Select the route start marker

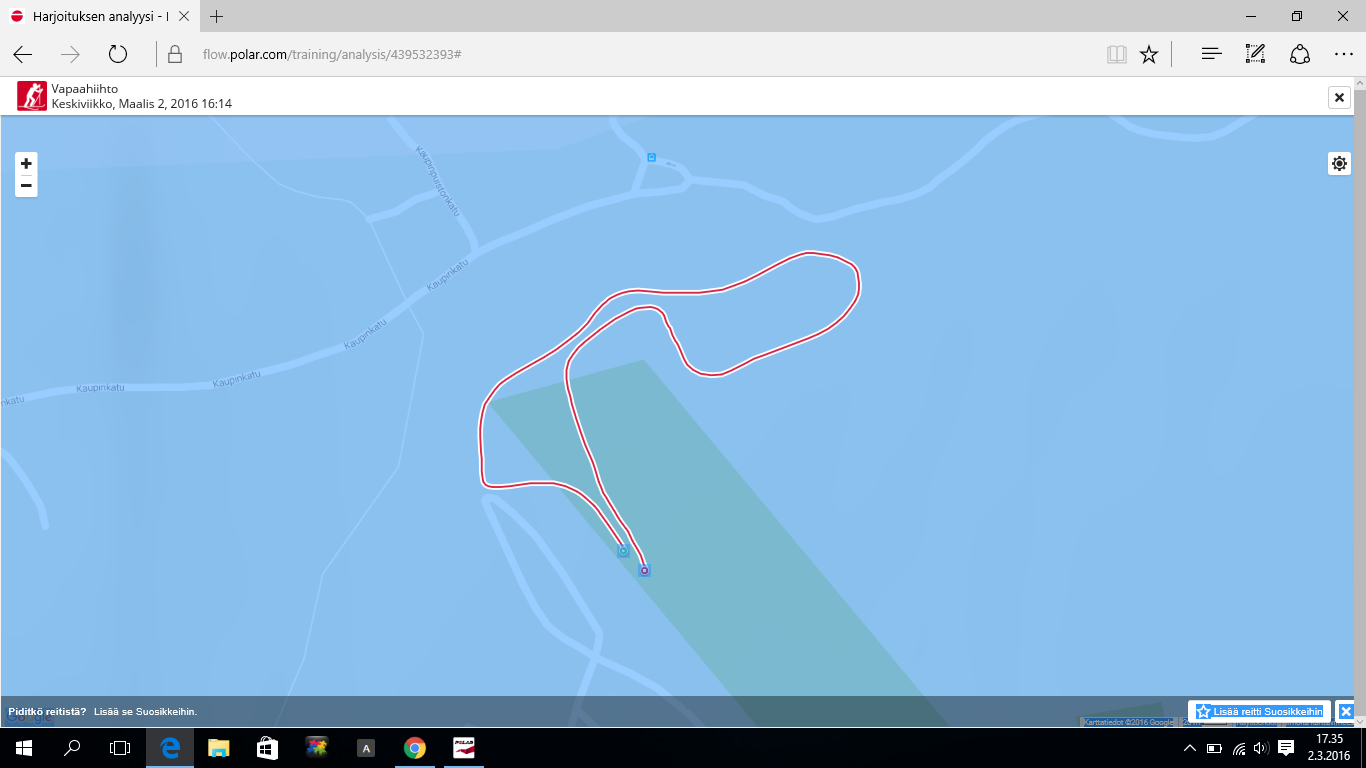(x=623, y=551)
